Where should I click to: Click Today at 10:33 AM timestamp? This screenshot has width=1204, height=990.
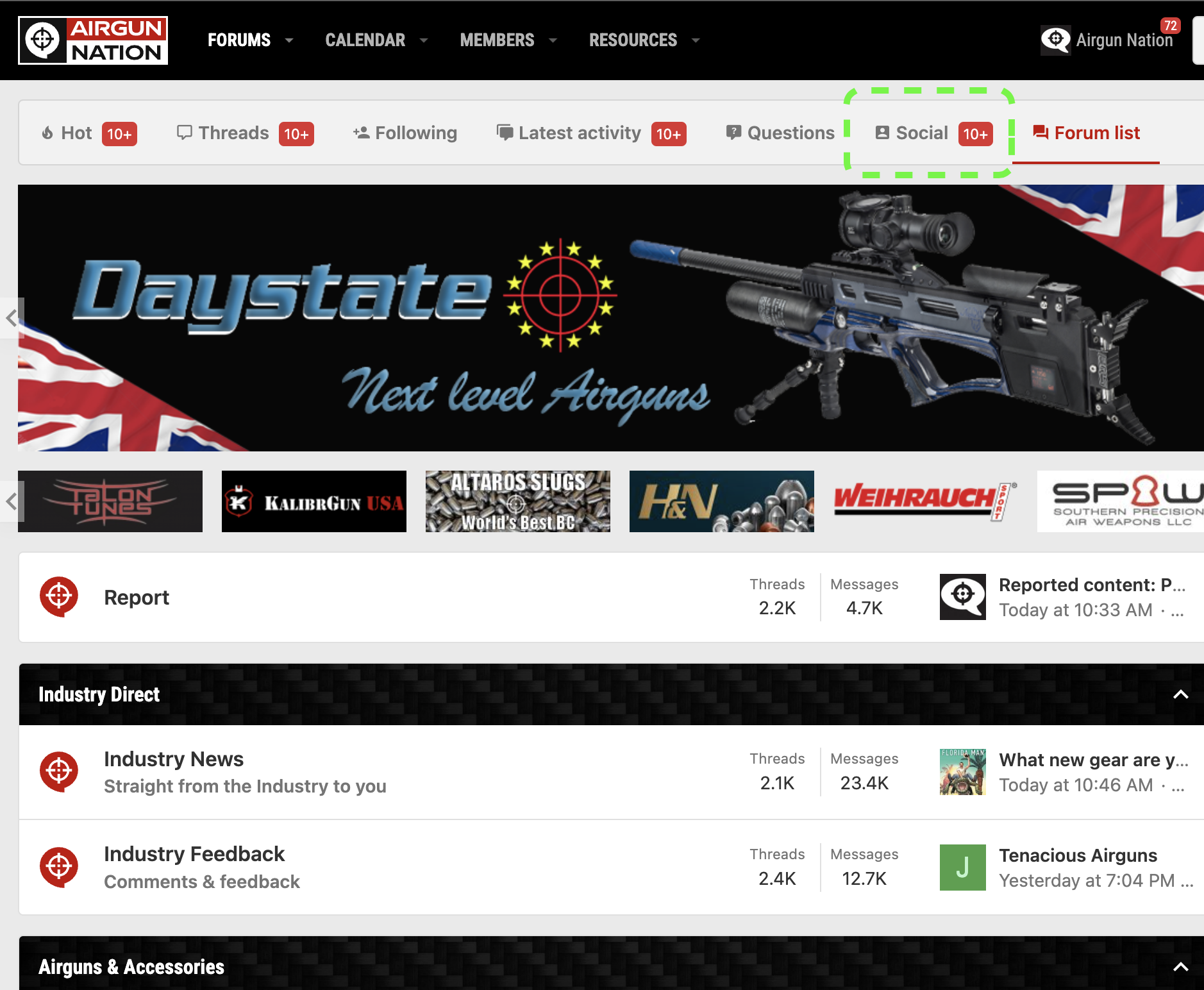click(x=1076, y=610)
